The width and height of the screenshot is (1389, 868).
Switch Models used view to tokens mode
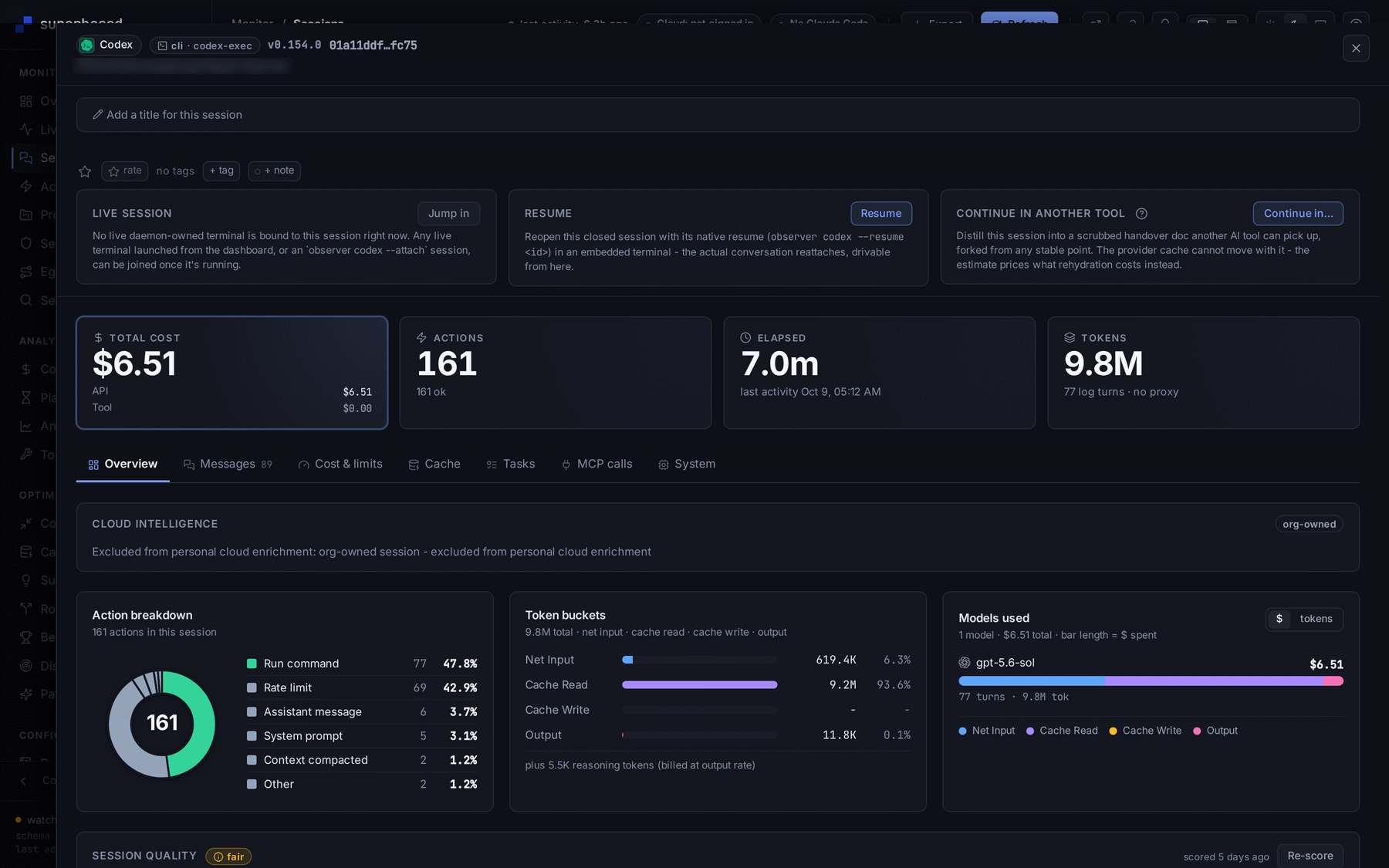point(1316,619)
